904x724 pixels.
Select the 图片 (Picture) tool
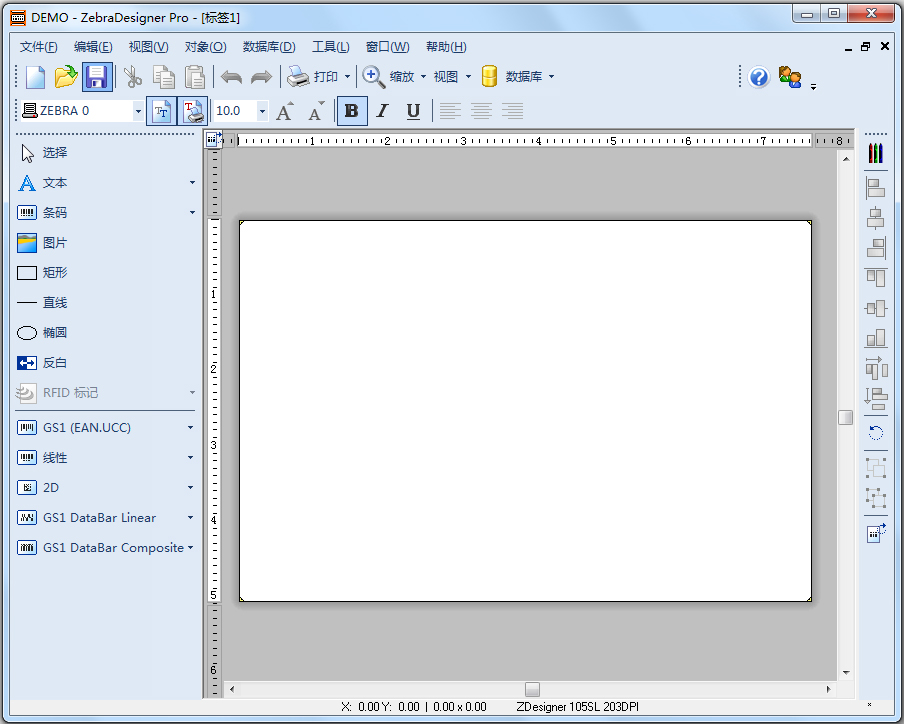[x=55, y=242]
